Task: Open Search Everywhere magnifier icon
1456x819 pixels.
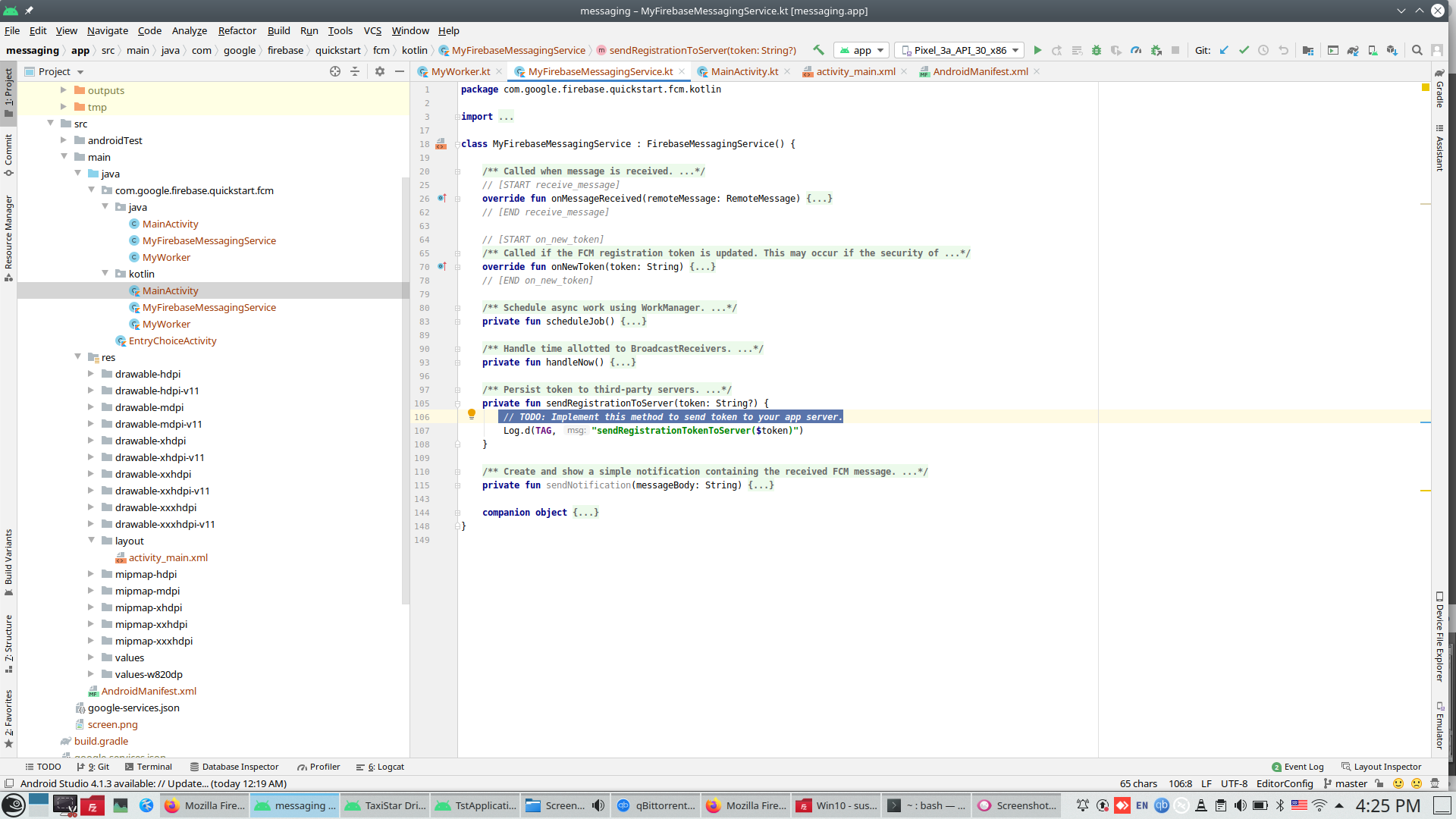Action: tap(1417, 50)
